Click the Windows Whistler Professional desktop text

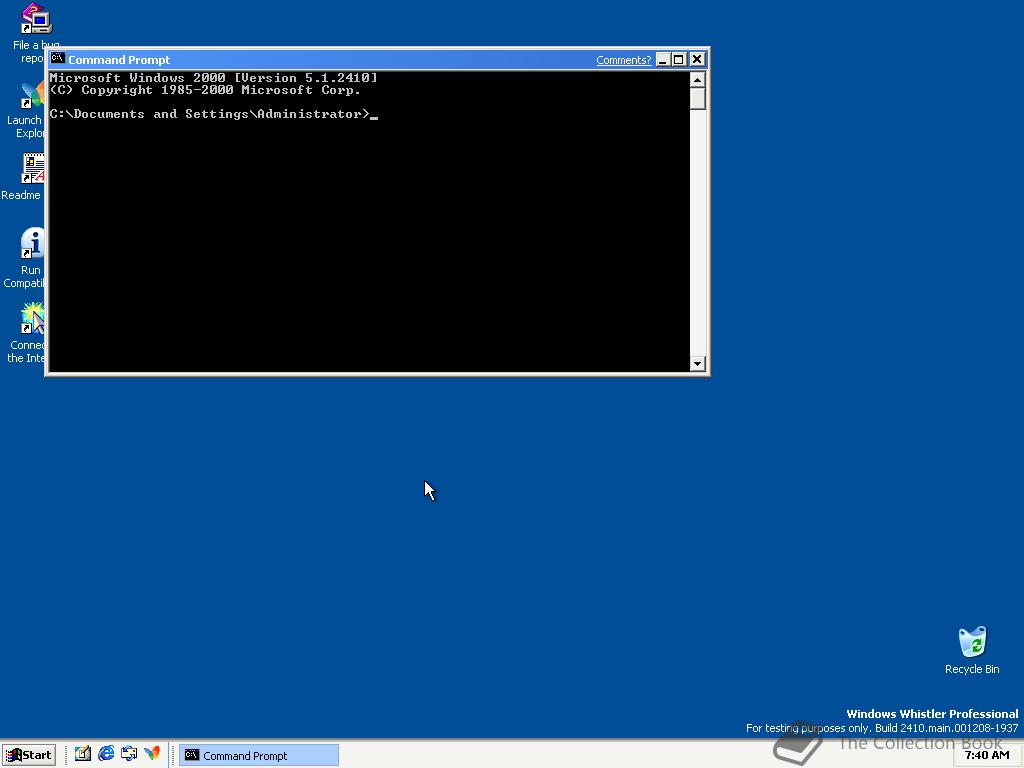click(932, 714)
